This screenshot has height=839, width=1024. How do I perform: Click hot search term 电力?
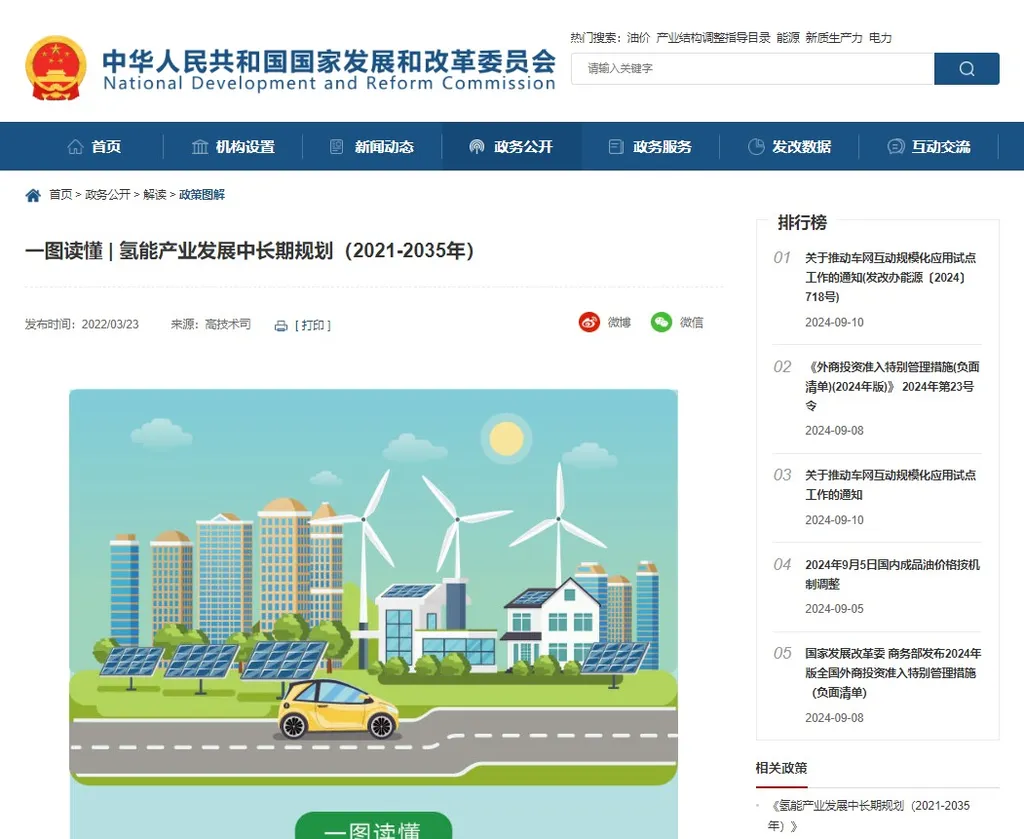(x=880, y=38)
